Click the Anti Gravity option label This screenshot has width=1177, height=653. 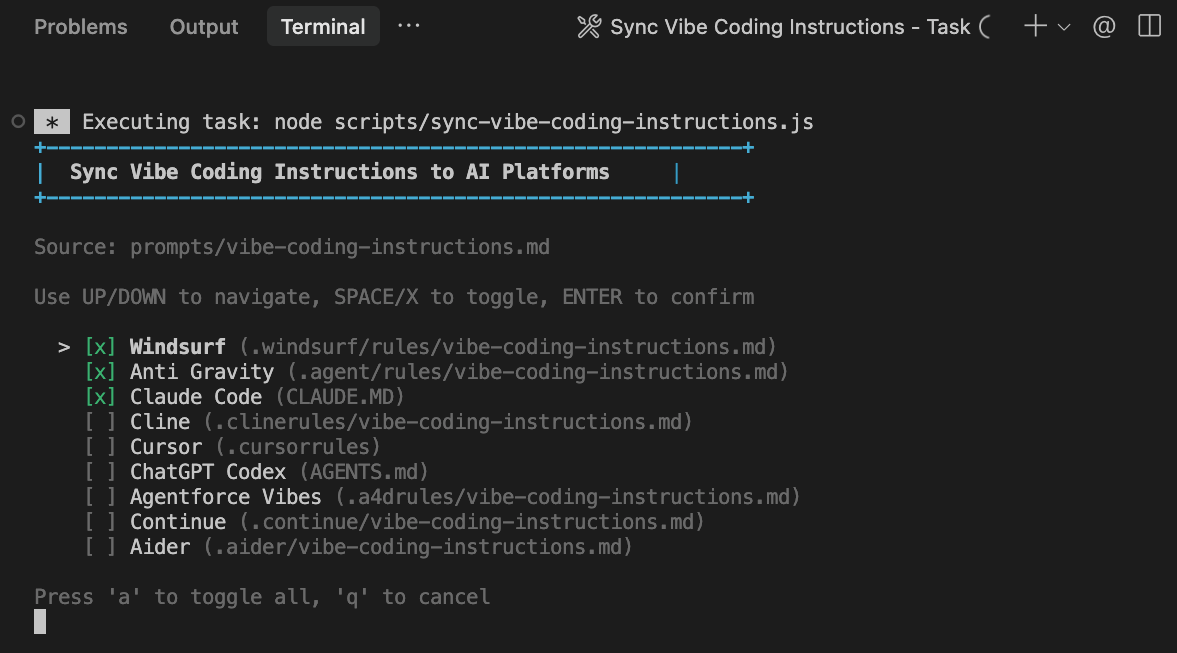coord(202,372)
